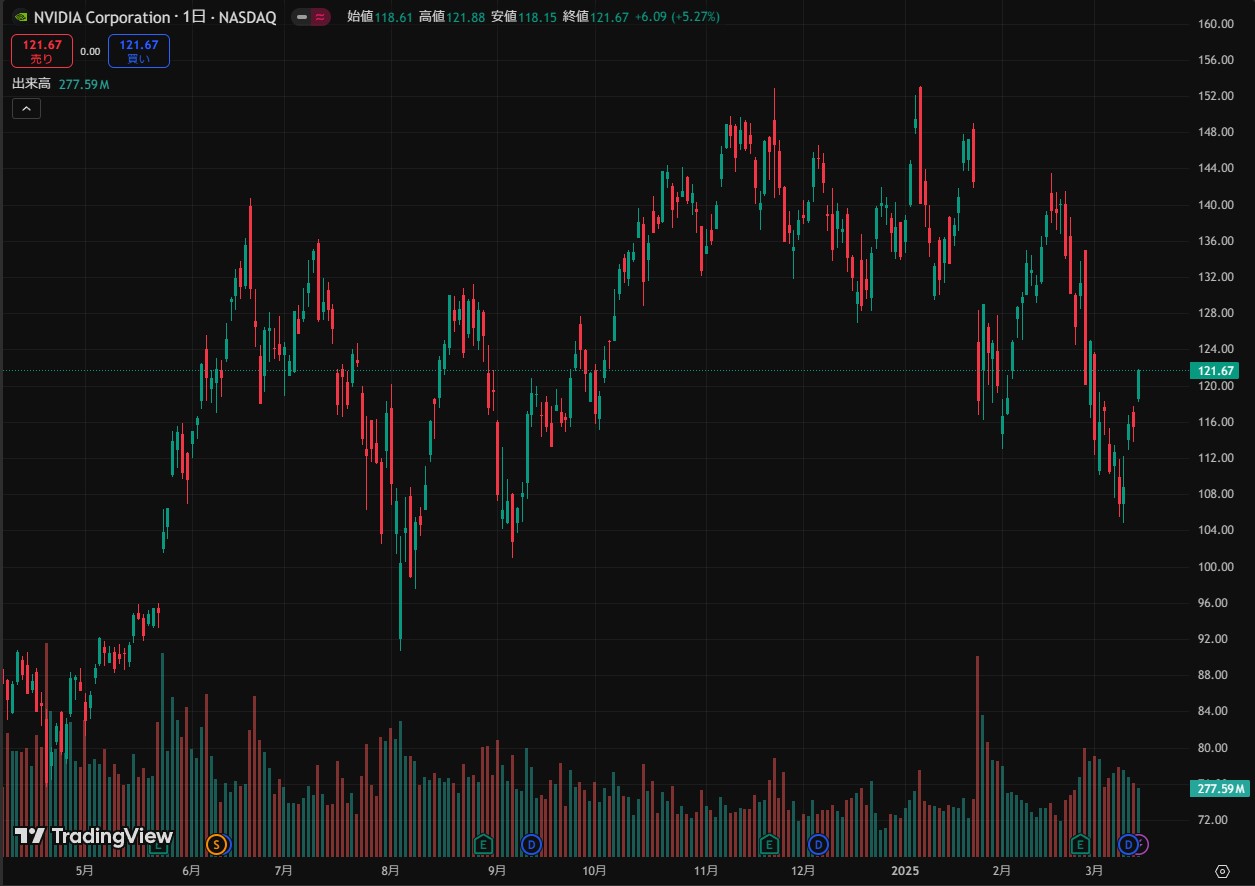Open the E earnings marker before September
This screenshot has width=1255, height=886.
pos(483,845)
